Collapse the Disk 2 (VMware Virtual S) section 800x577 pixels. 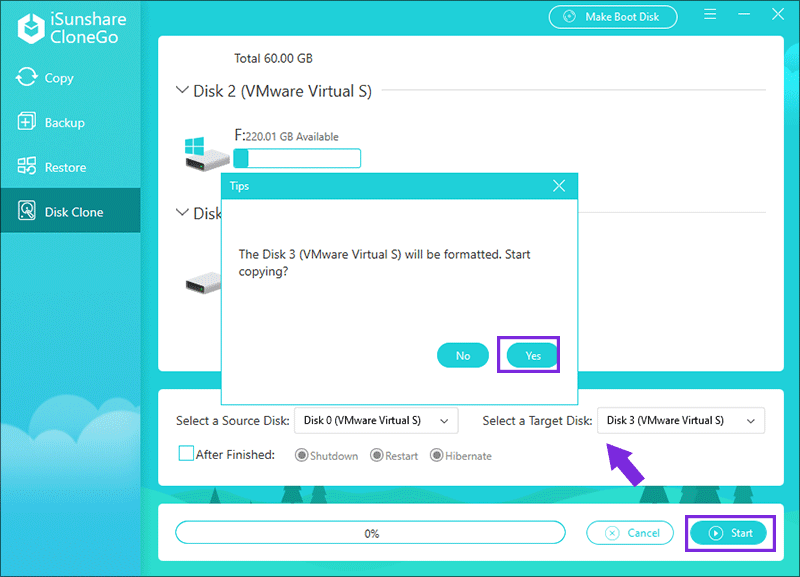[x=182, y=91]
